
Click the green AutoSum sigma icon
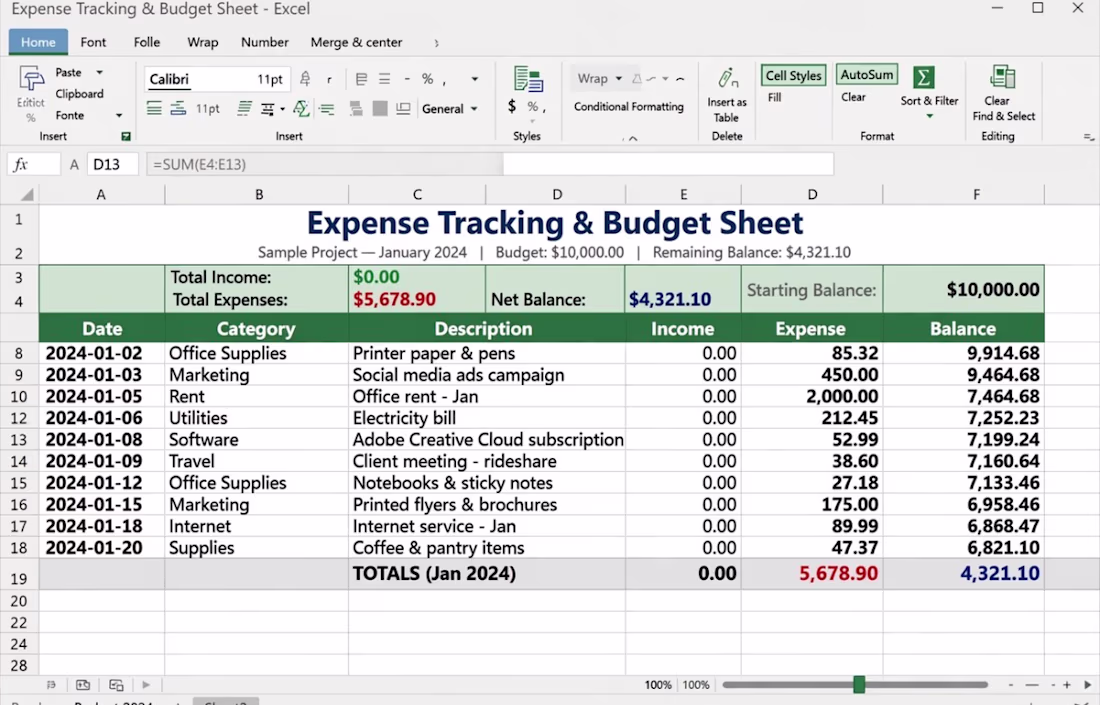click(x=923, y=77)
